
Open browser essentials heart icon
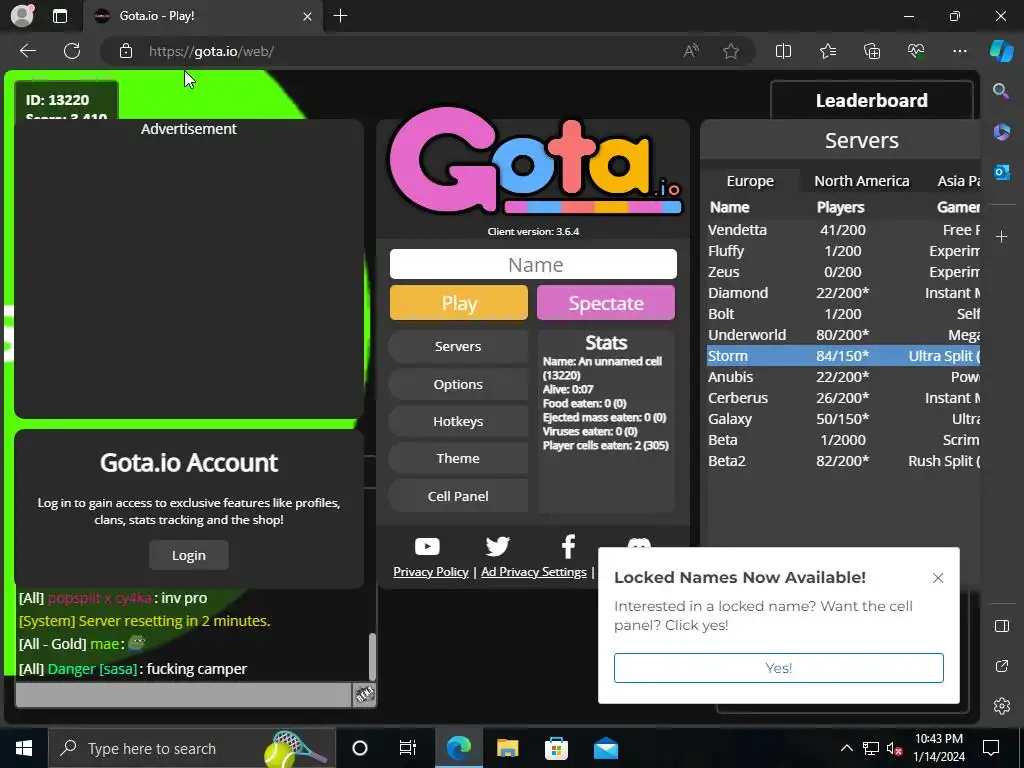916,51
